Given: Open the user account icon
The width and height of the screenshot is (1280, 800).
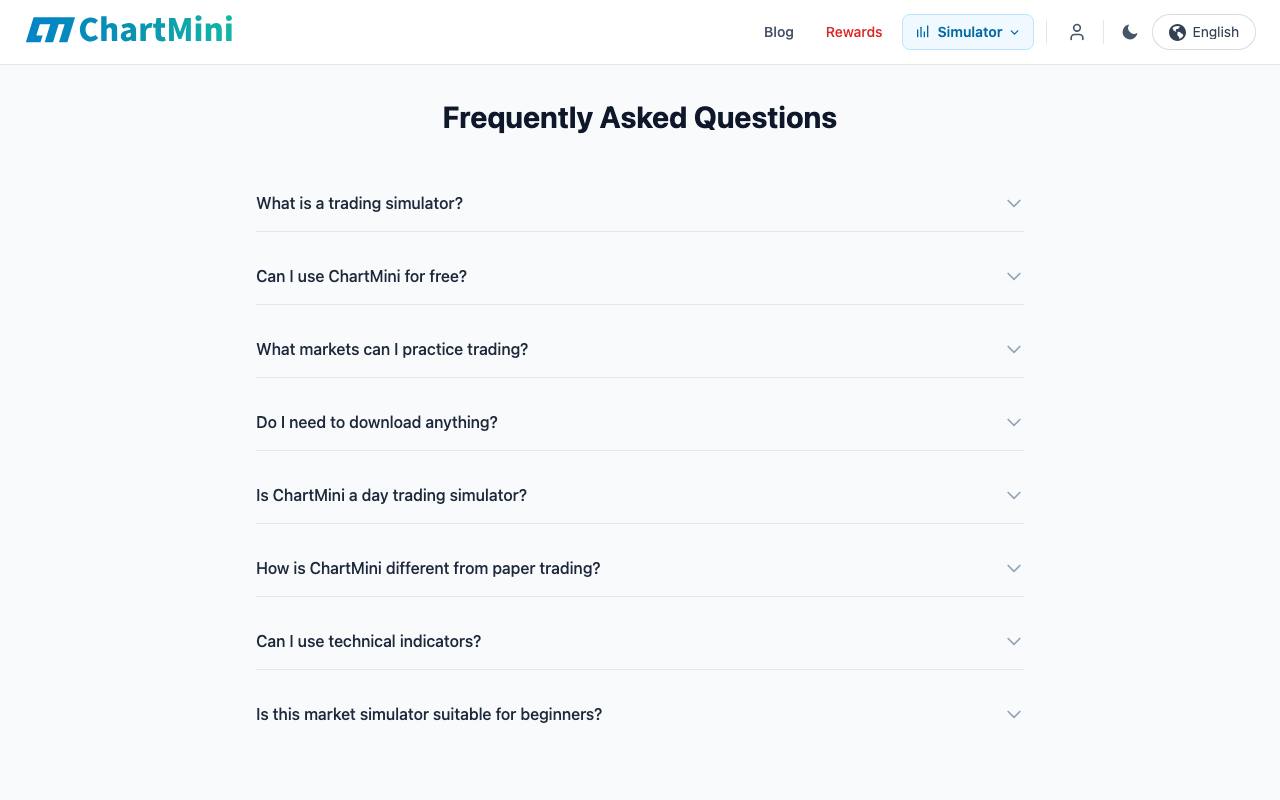Looking at the screenshot, I should 1076,32.
